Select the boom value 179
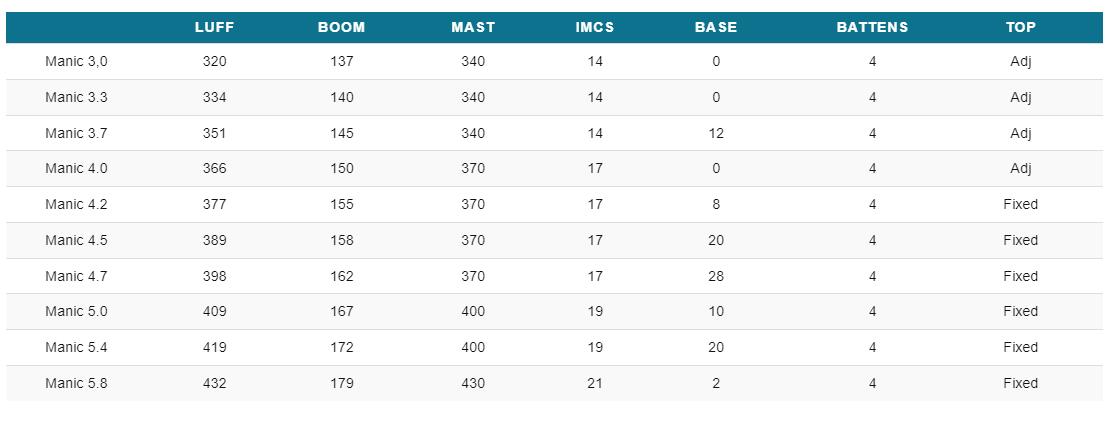1112x422 pixels. tap(342, 383)
